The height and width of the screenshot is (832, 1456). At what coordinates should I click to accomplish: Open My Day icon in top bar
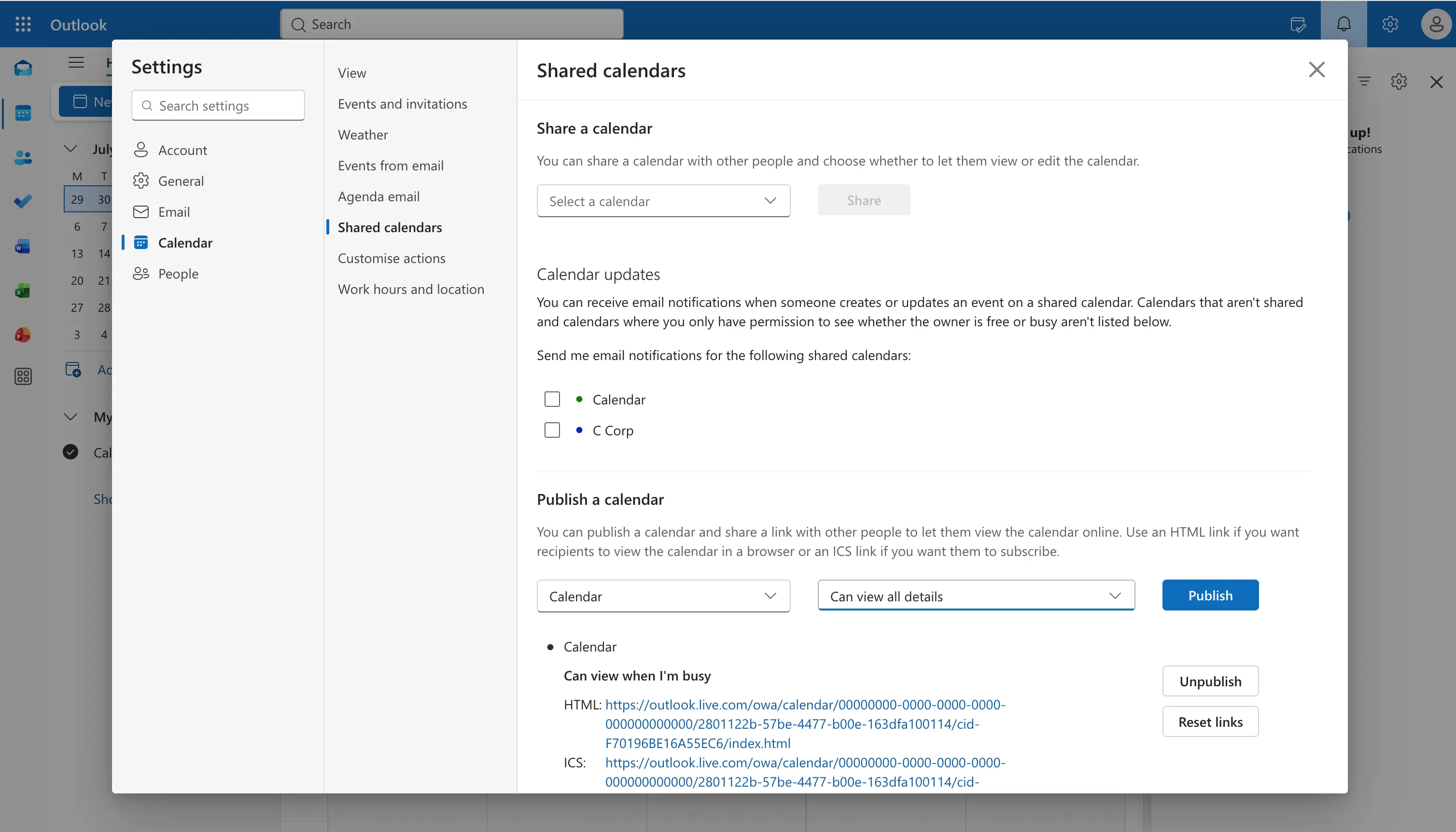coord(1298,24)
